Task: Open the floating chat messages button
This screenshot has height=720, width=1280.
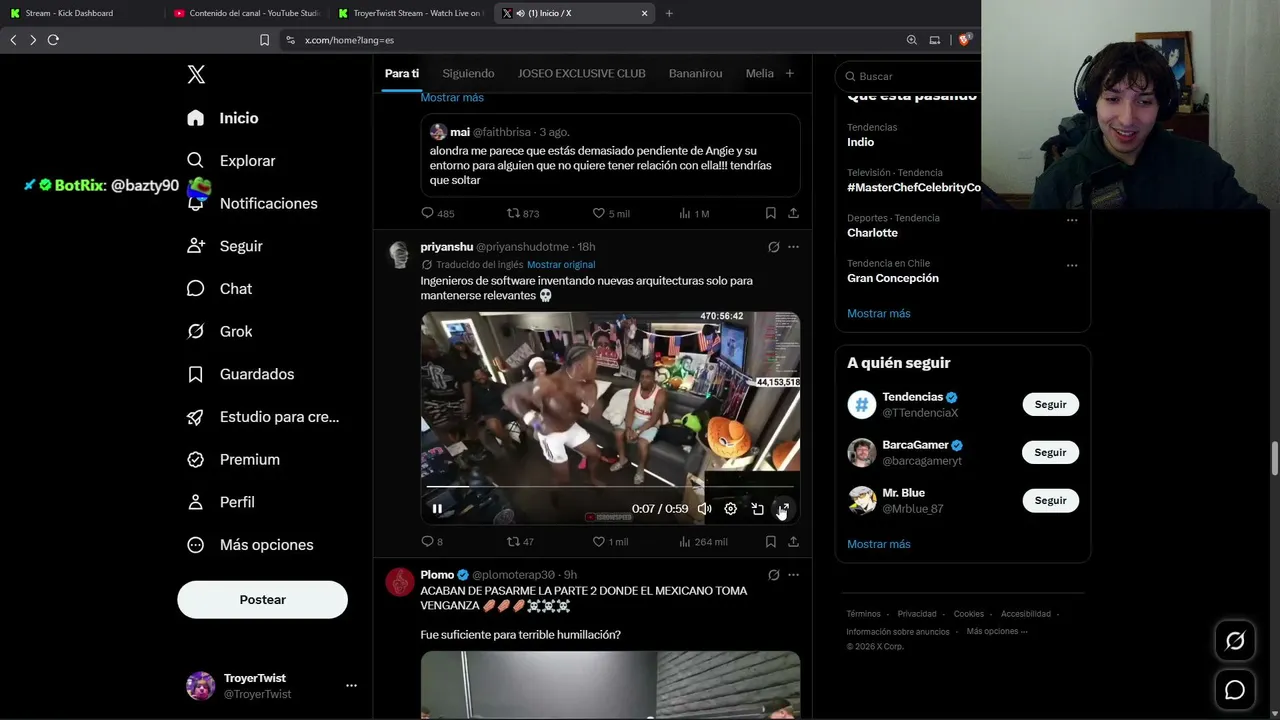Action: (1235, 690)
